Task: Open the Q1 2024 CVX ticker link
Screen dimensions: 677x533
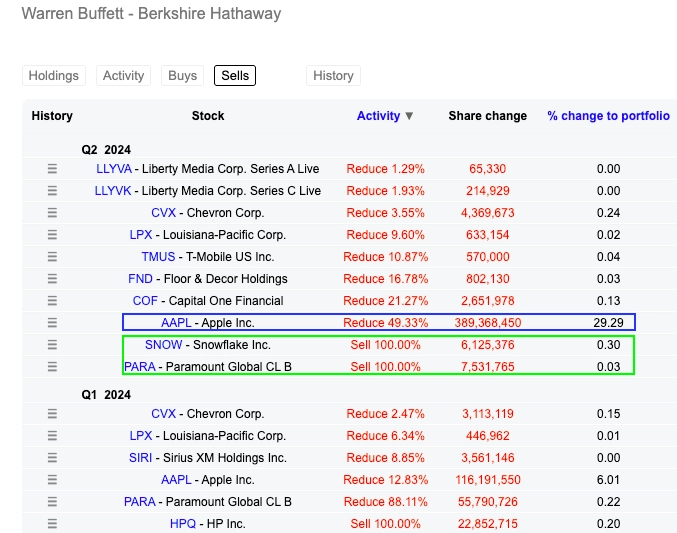Action: point(164,414)
